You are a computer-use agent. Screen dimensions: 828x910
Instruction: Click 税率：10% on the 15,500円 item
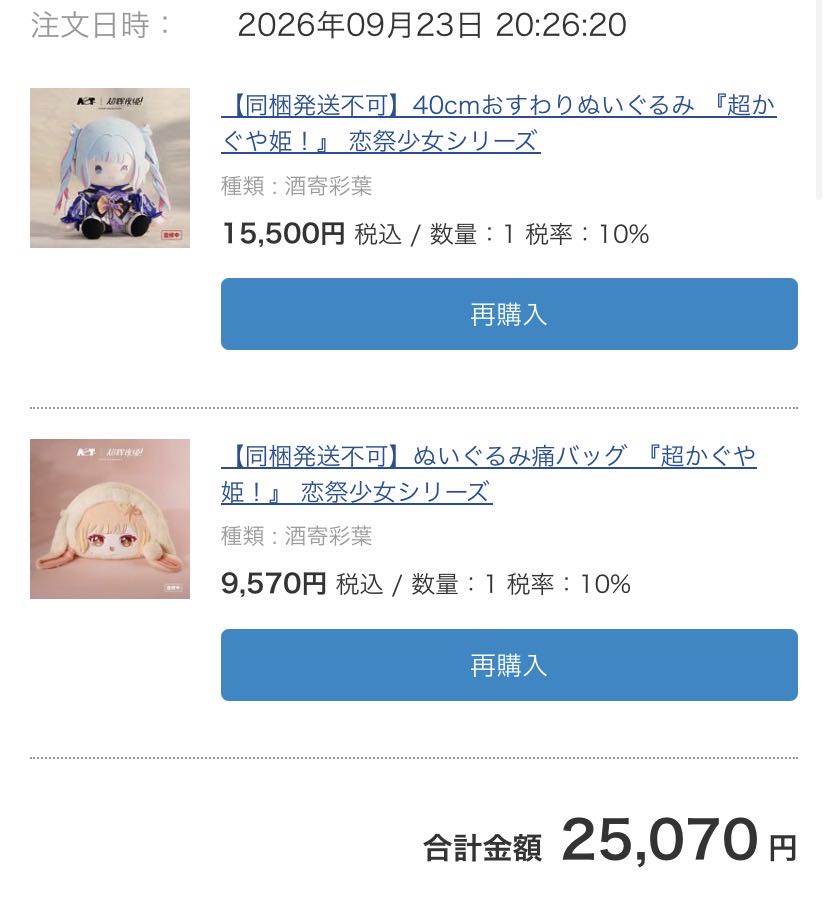(587, 234)
